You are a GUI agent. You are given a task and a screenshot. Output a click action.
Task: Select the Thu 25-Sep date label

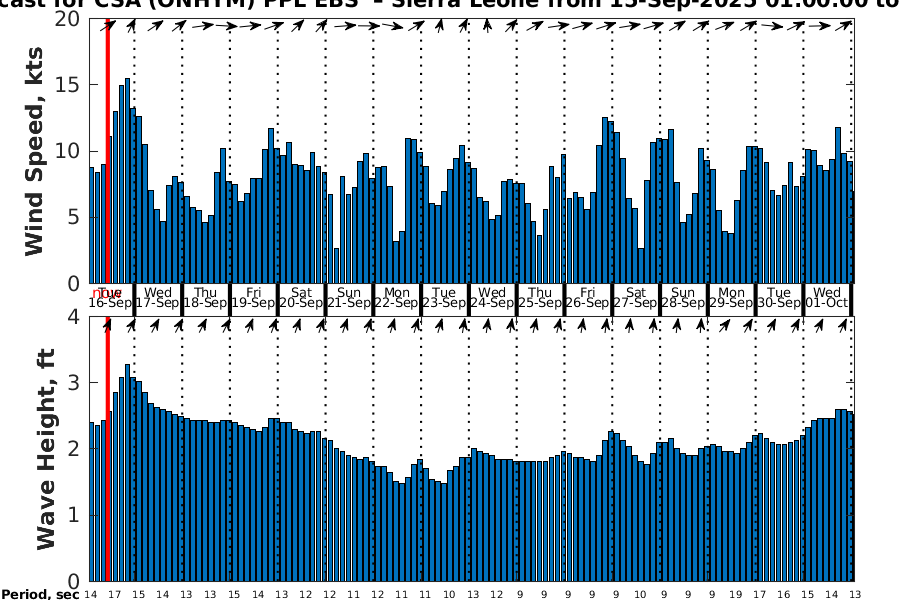click(x=540, y=298)
